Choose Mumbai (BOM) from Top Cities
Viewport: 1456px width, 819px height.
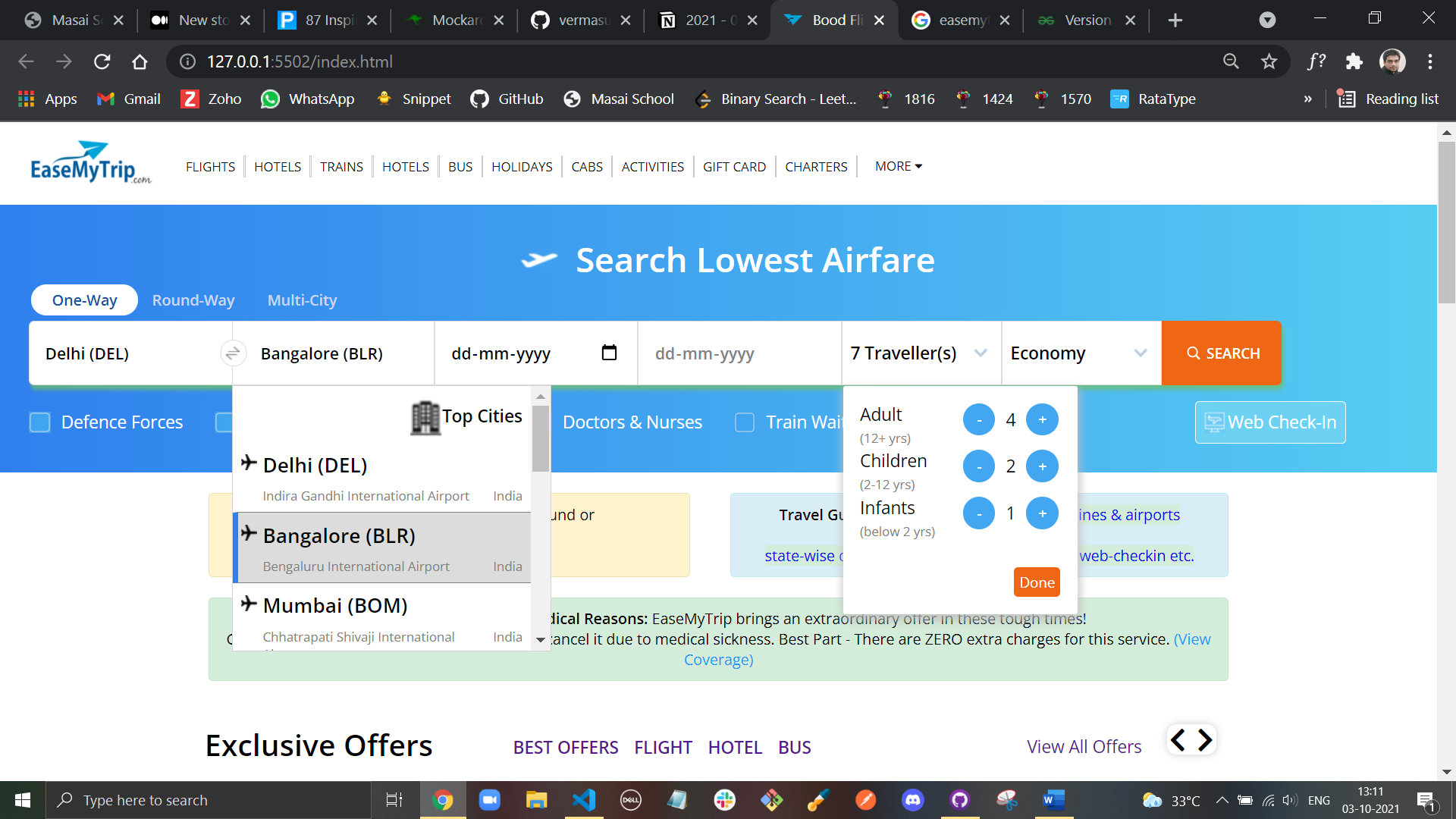pos(381,616)
